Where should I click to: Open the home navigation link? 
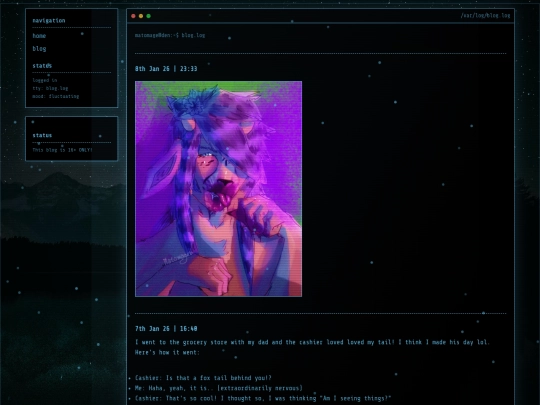[x=39, y=36]
